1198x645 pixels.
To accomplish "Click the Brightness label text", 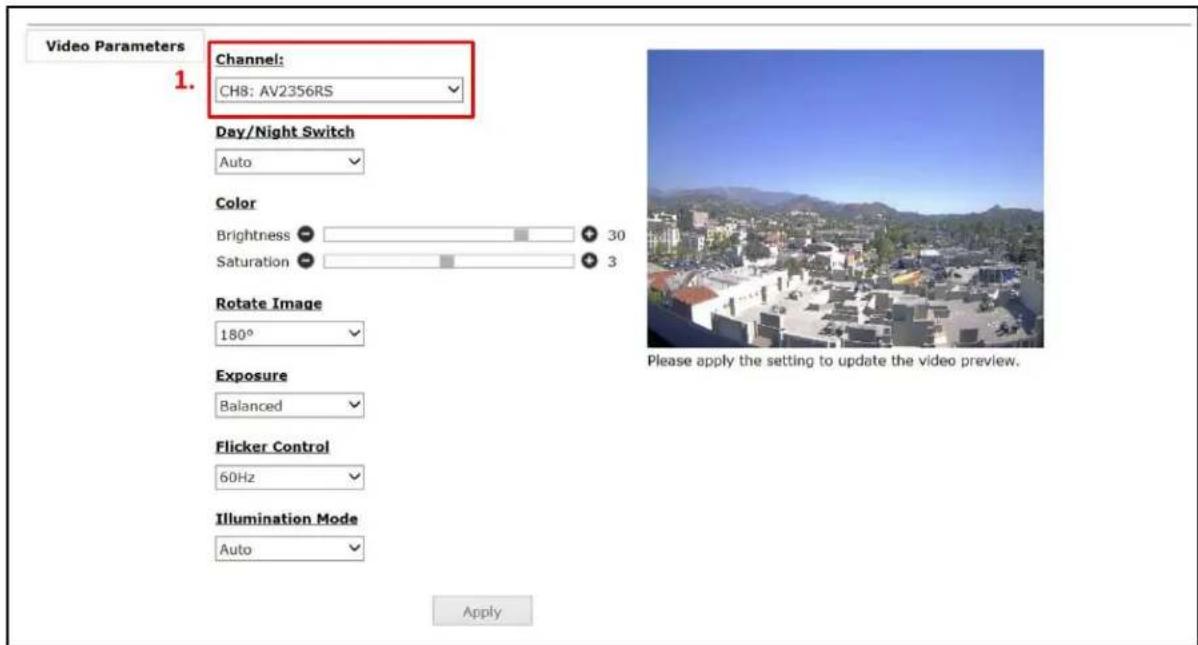I will (x=253, y=235).
